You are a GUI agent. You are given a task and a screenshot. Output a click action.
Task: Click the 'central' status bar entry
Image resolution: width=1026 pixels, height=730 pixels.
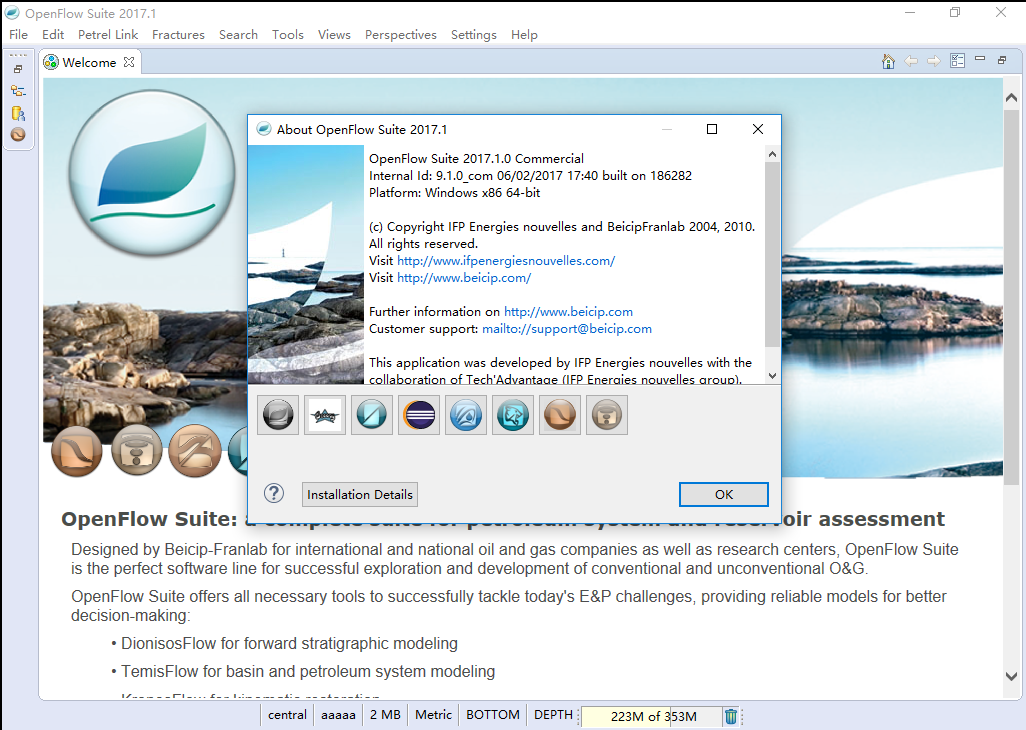pos(287,715)
